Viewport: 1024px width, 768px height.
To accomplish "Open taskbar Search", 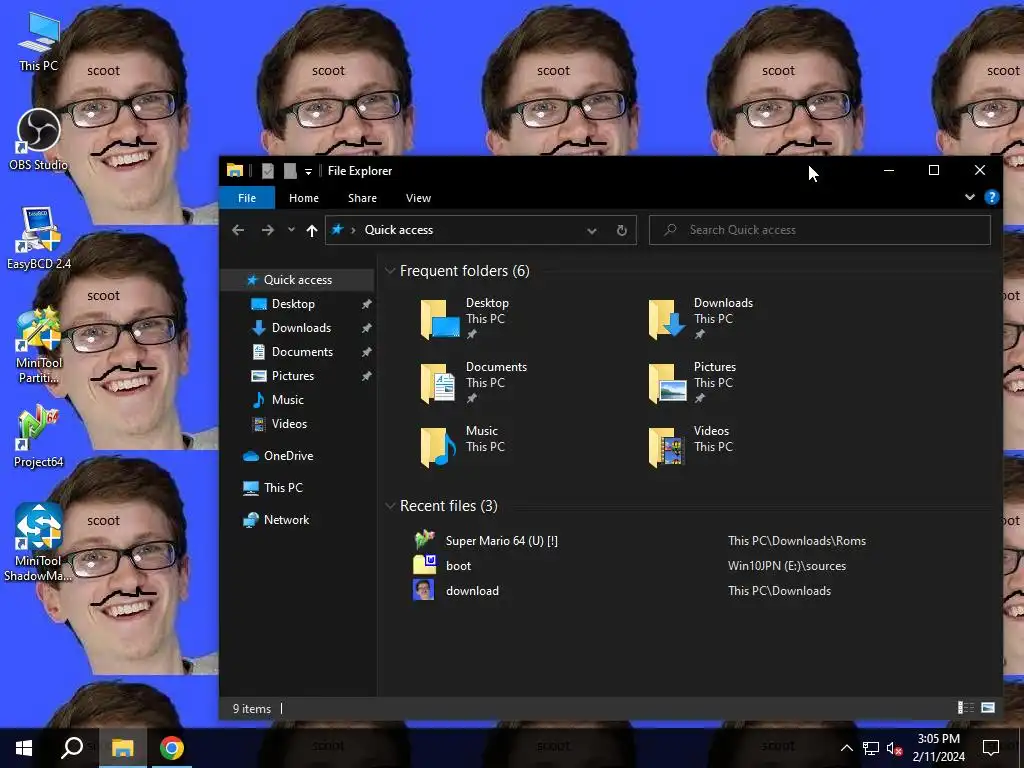I will click(72, 748).
